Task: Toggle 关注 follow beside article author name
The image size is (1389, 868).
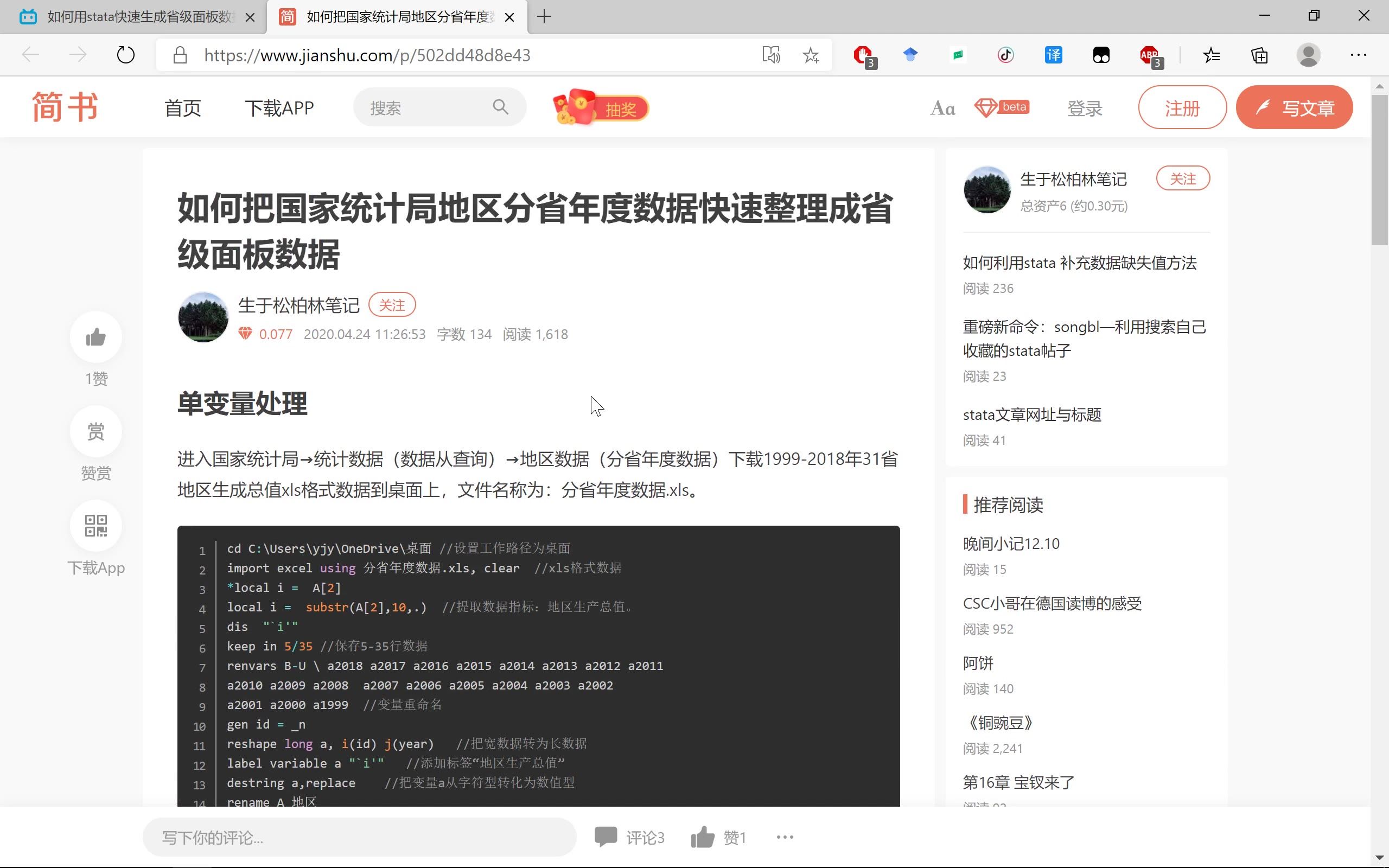Action: [x=392, y=305]
